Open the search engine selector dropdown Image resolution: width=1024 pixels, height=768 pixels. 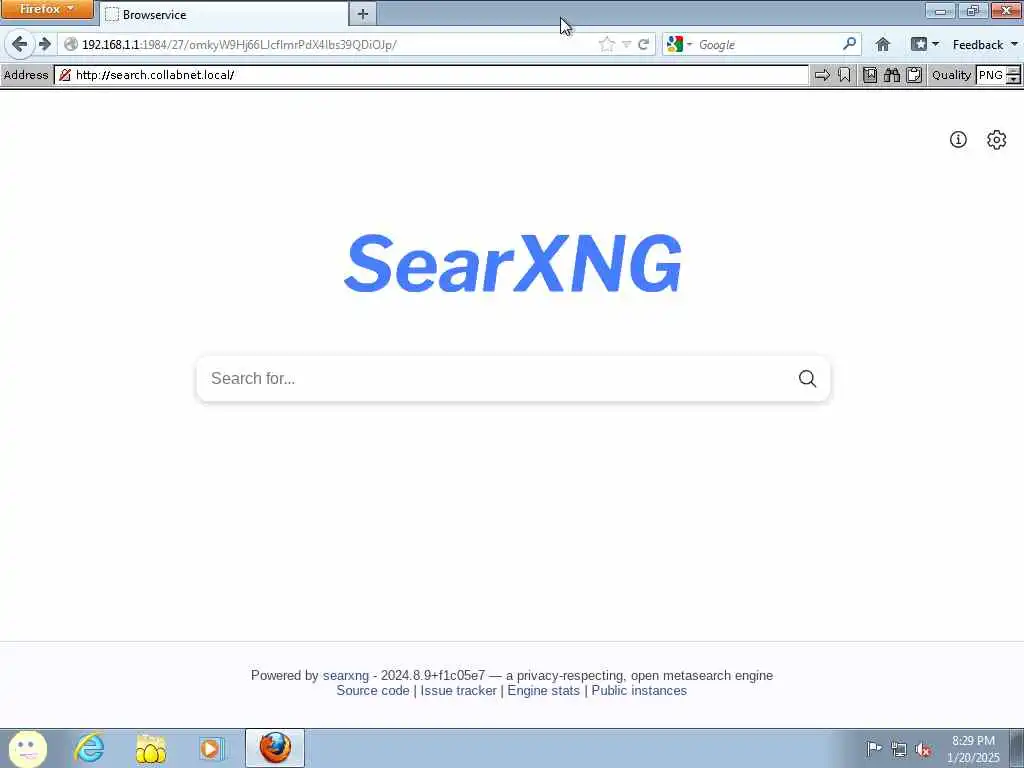(x=680, y=44)
